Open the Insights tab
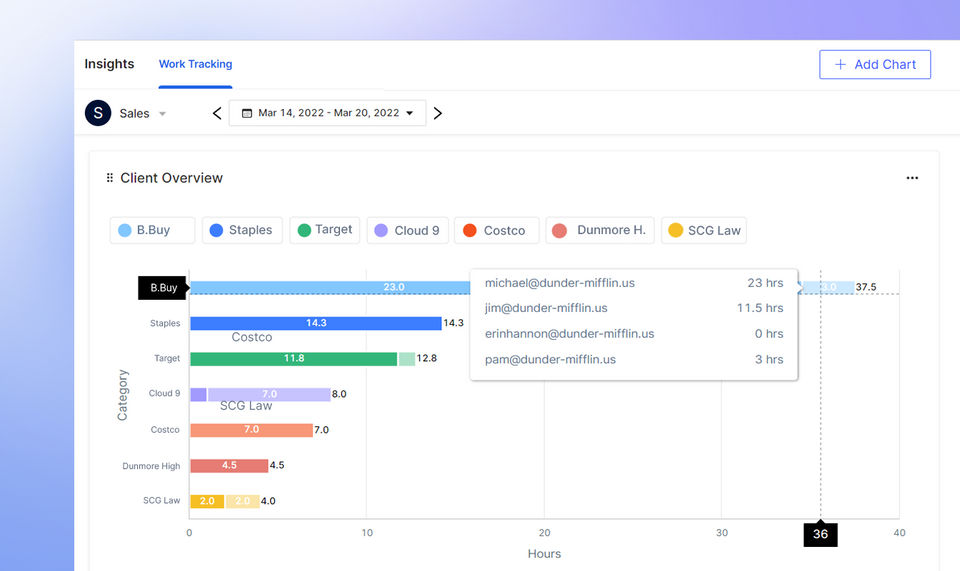Viewport: 960px width, 571px height. 109,64
